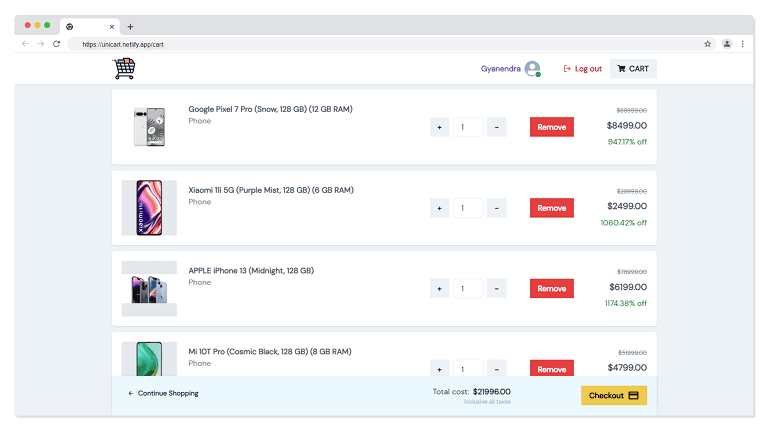Open the CART button in header
The image size is (768, 430).
click(633, 69)
